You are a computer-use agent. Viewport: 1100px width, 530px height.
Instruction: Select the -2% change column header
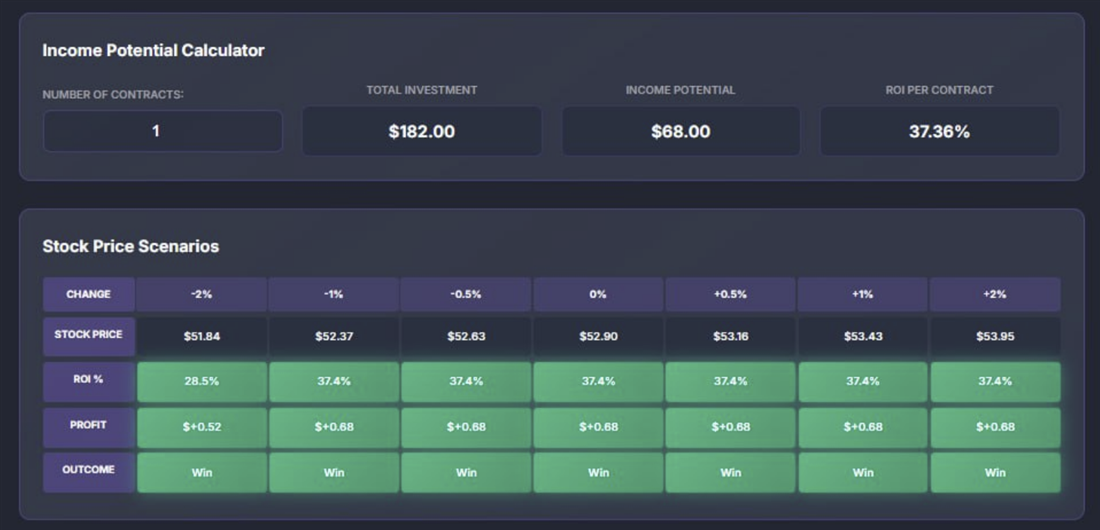[202, 294]
